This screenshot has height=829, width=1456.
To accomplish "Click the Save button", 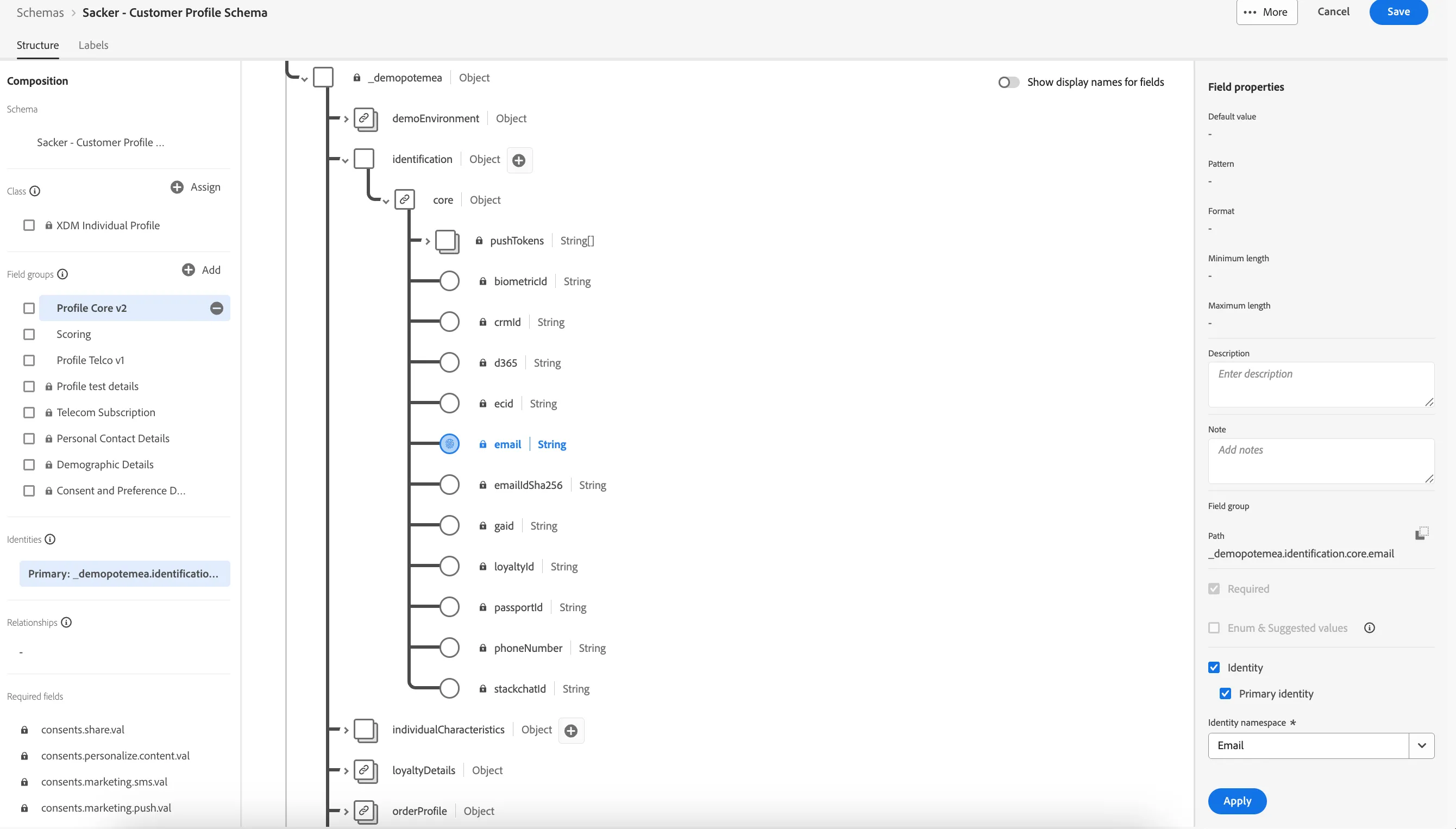I will click(1398, 12).
